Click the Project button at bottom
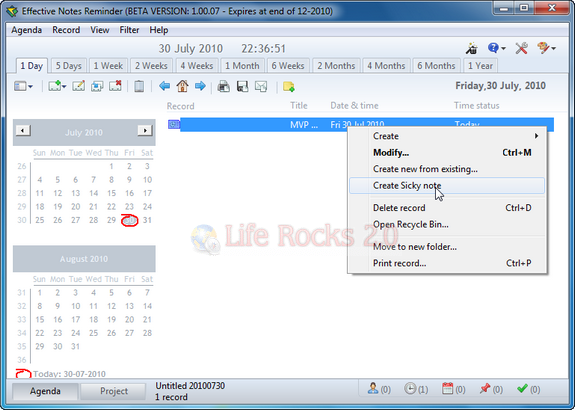575x410 pixels. click(114, 391)
